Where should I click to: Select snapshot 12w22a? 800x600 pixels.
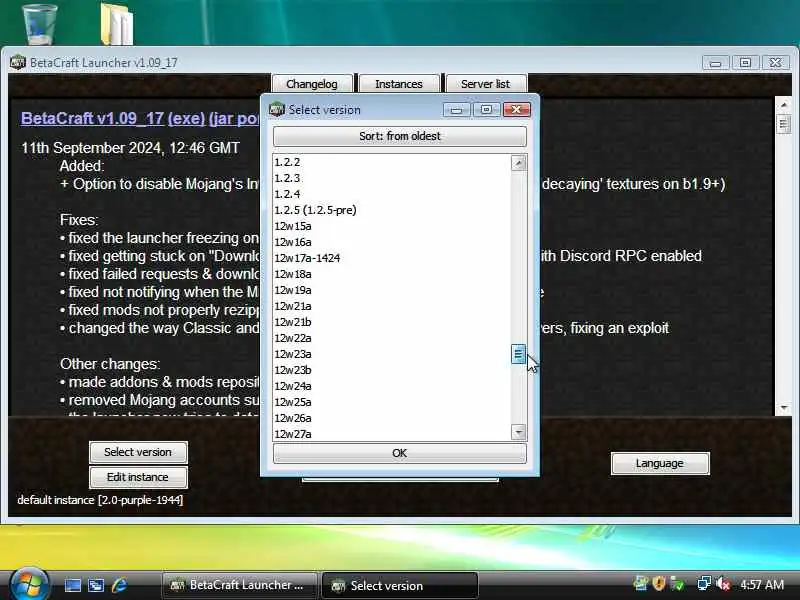pos(392,338)
